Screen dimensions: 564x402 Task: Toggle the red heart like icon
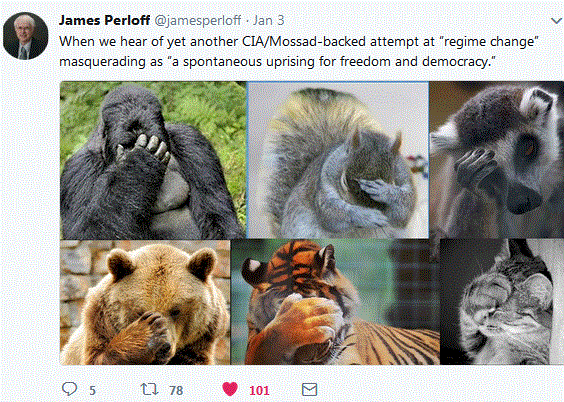tap(230, 389)
